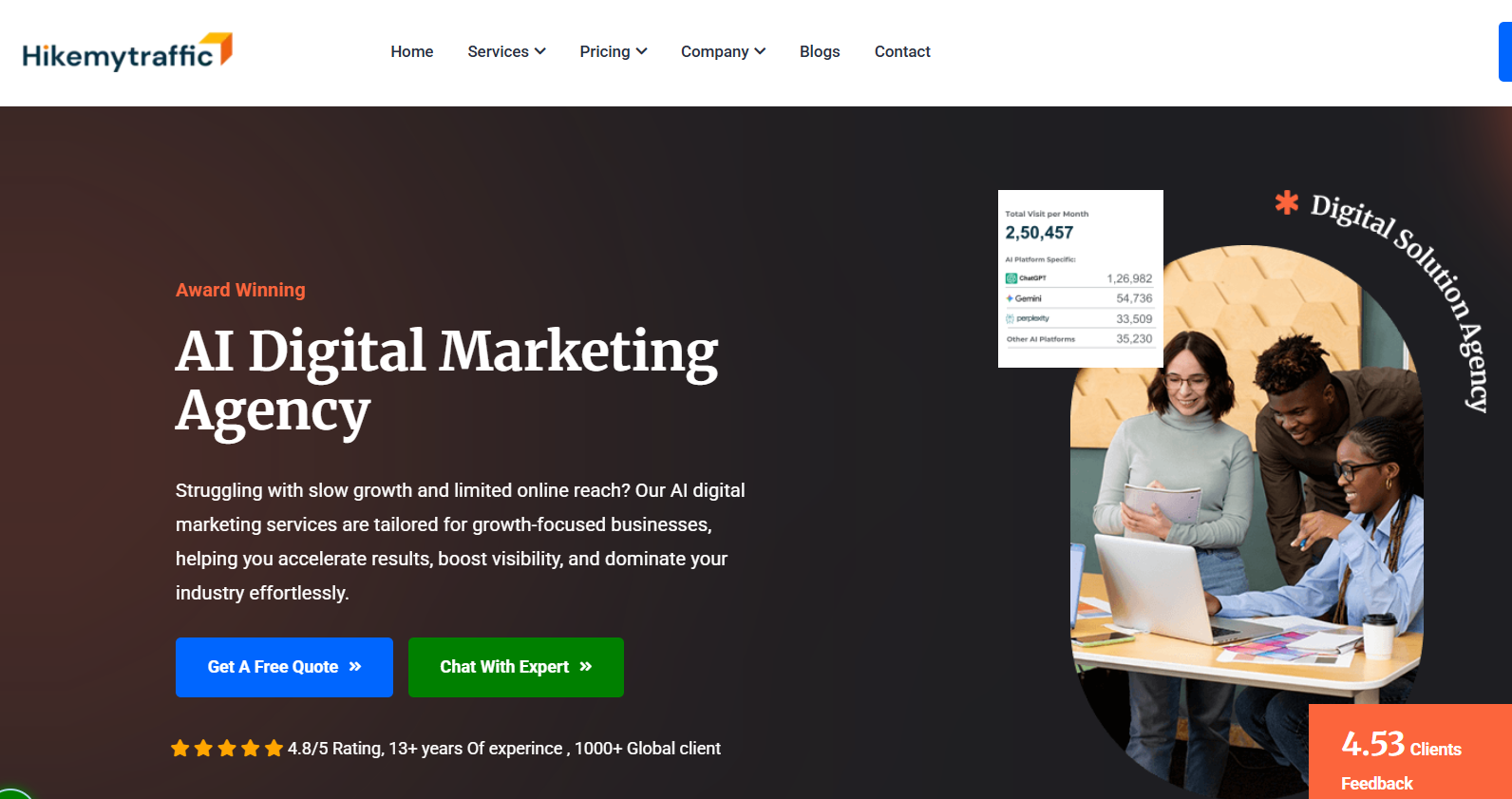1512x799 pixels.
Task: Click the Gemini icon in the stats card
Action: click(x=1010, y=298)
